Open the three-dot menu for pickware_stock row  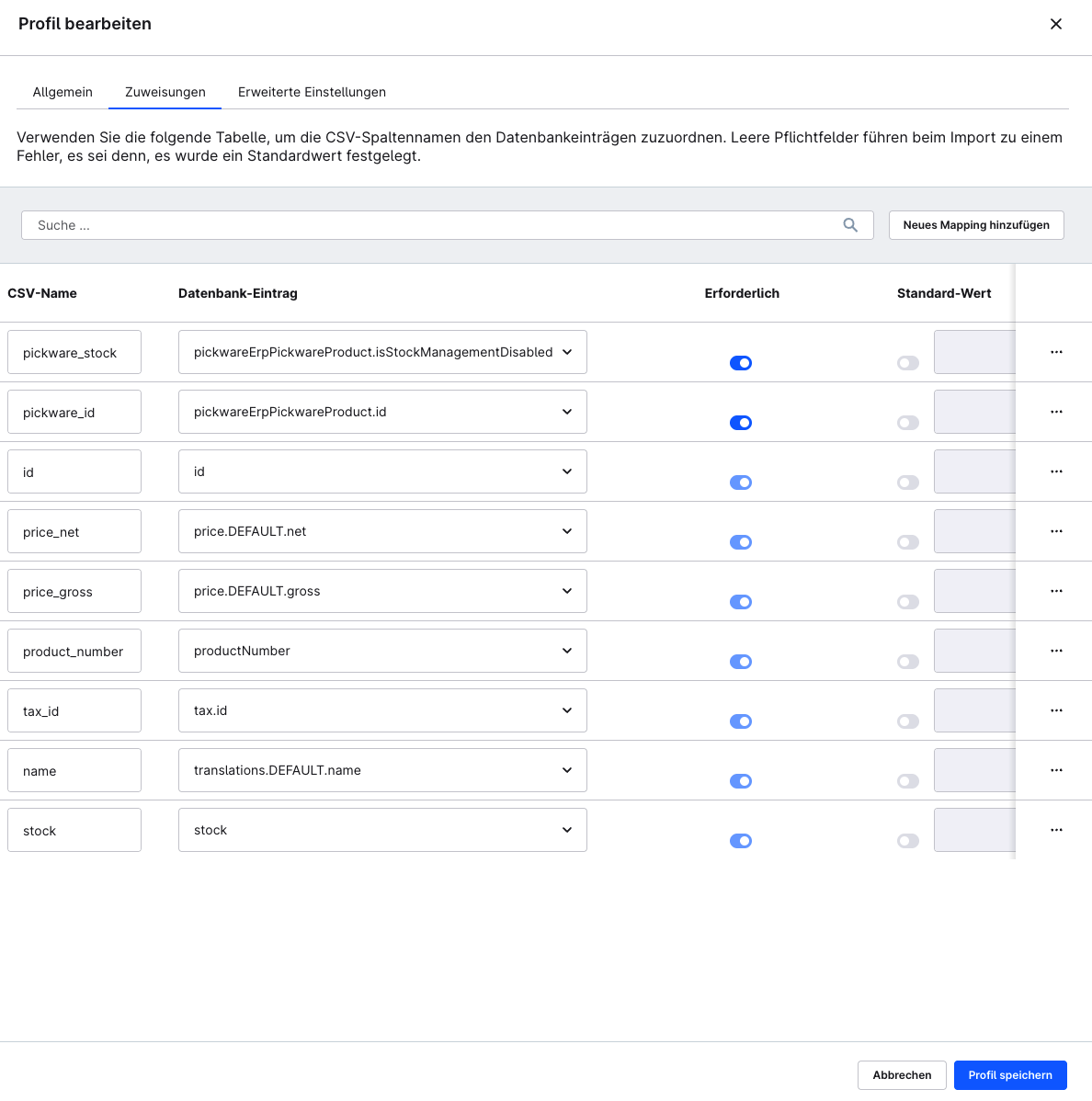pyautogui.click(x=1056, y=352)
